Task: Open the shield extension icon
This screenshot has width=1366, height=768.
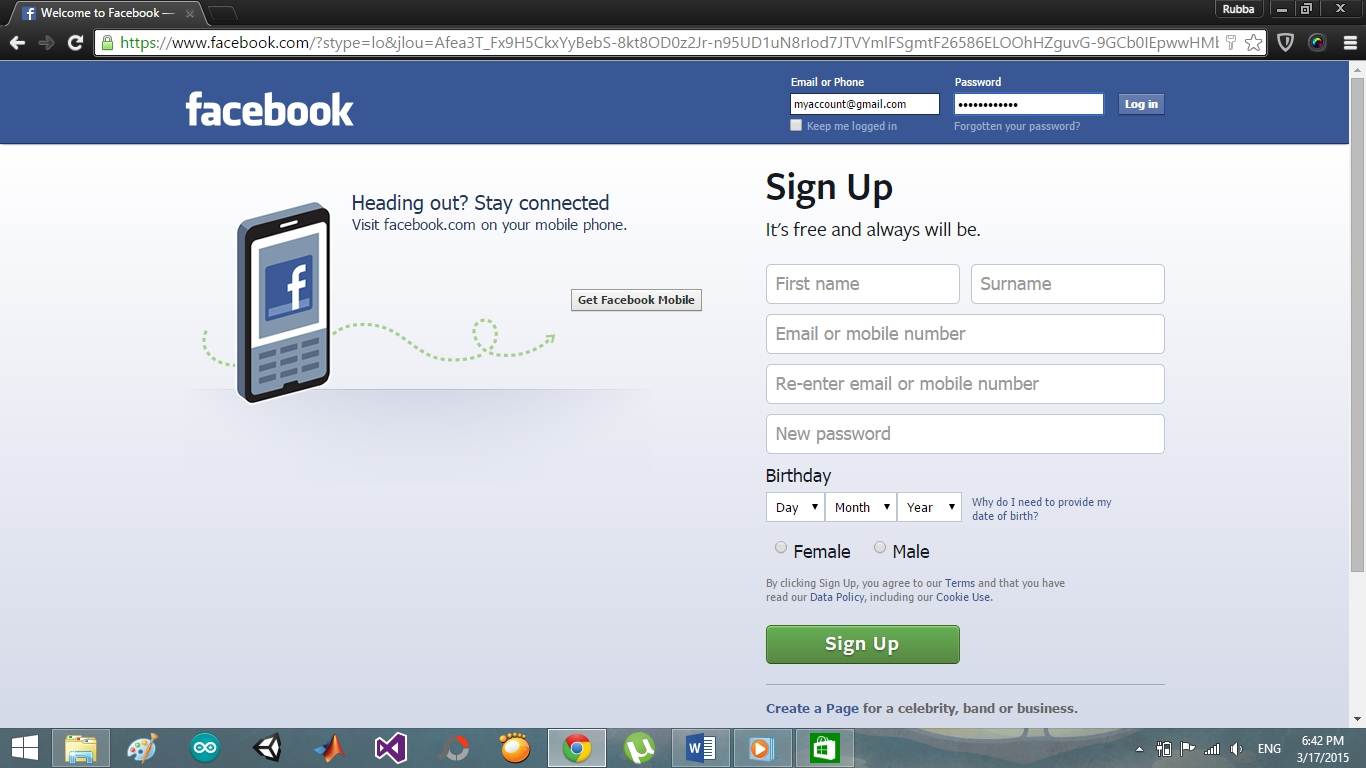Action: pos(1286,43)
